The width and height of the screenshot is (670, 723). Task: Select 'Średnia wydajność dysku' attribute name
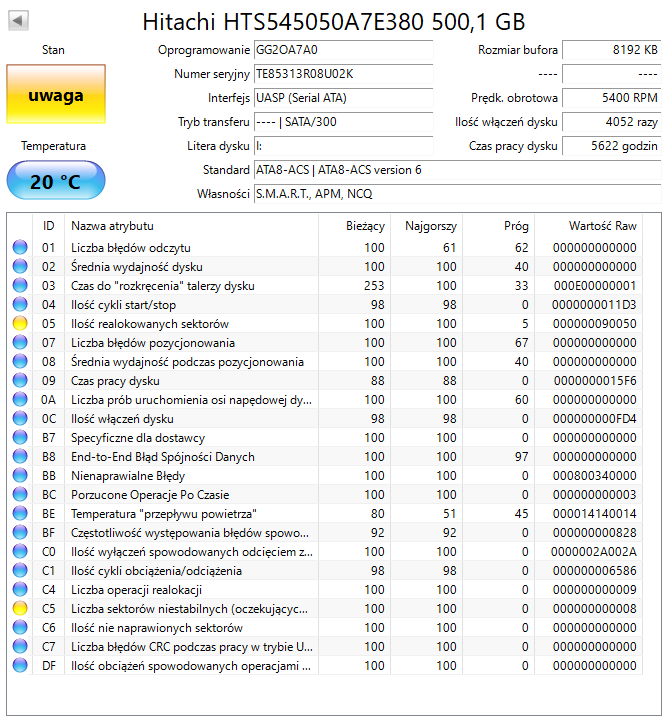click(136, 267)
